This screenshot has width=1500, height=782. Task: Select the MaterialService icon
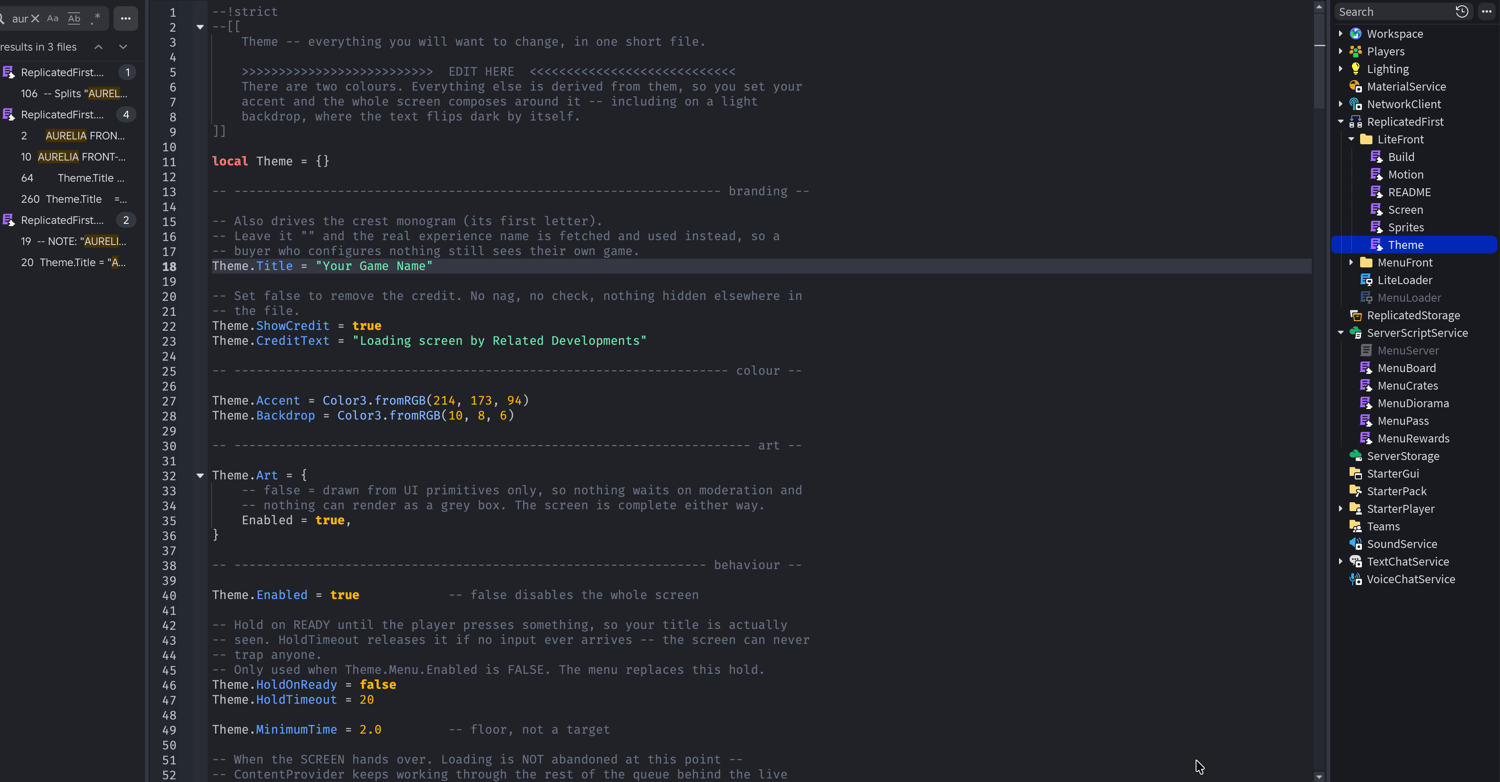tap(1356, 87)
